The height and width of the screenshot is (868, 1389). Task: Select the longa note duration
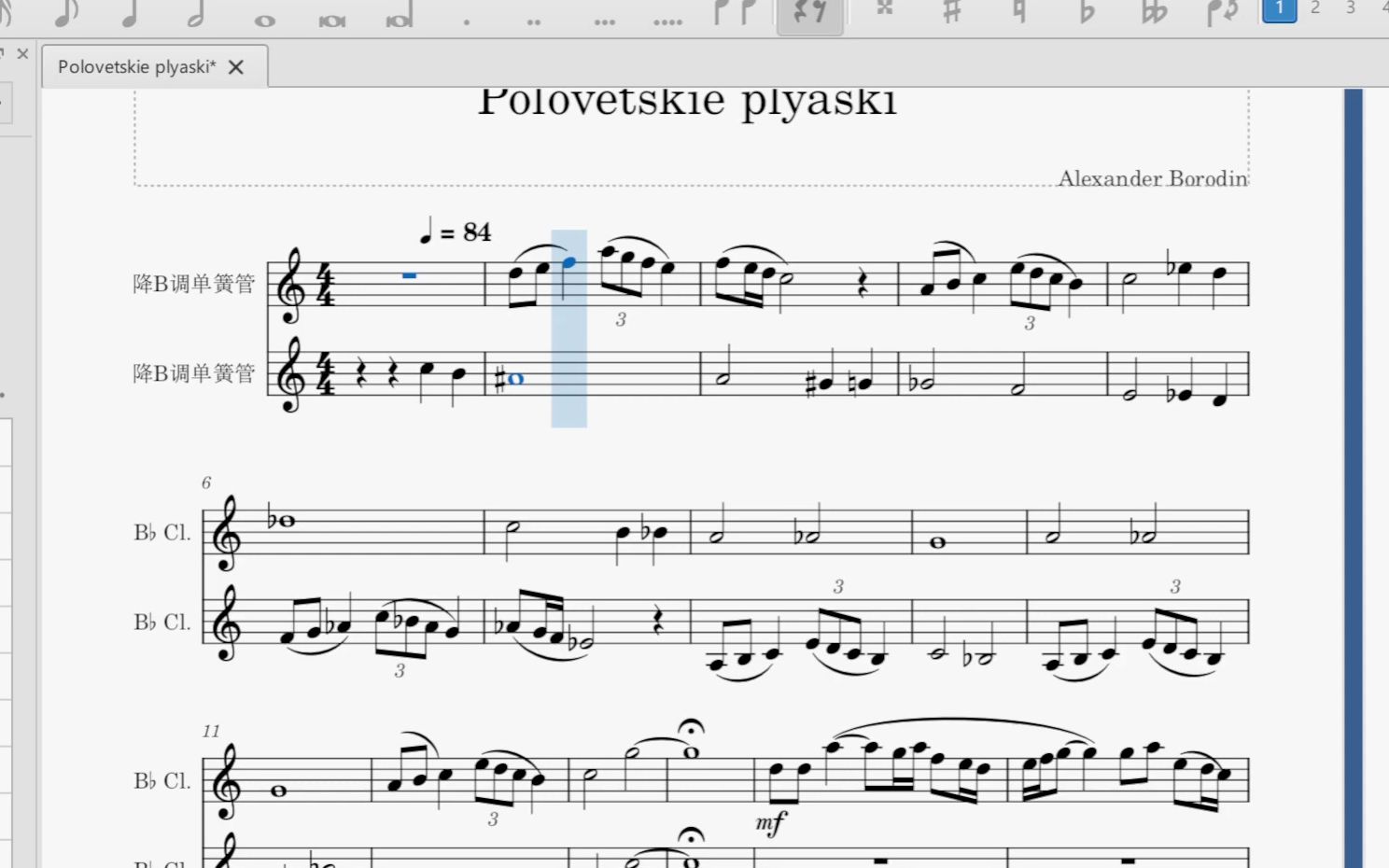(x=399, y=18)
